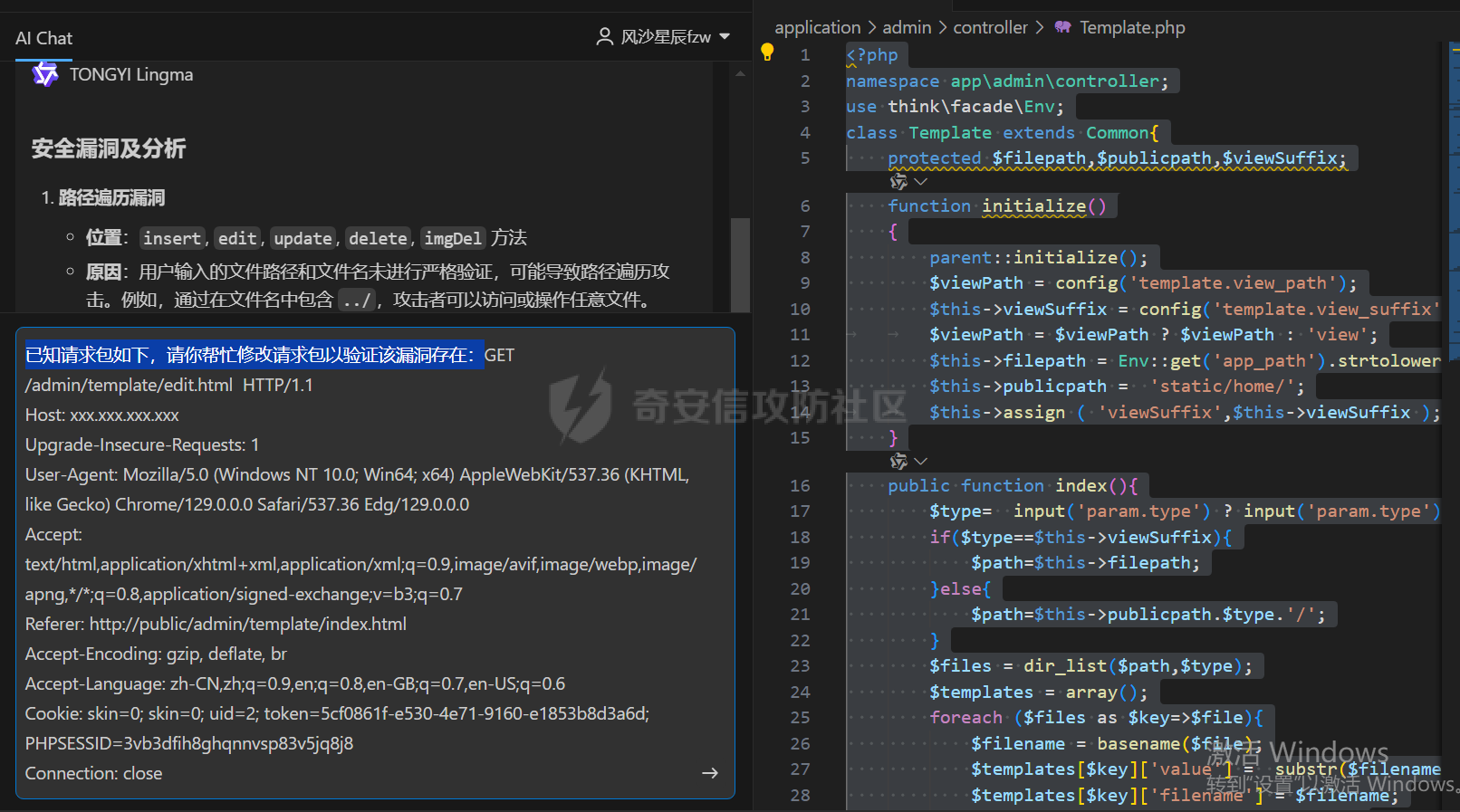This screenshot has height=812, width=1460.
Task: Click the 风沙星辰fzw username label
Action: coord(666,37)
